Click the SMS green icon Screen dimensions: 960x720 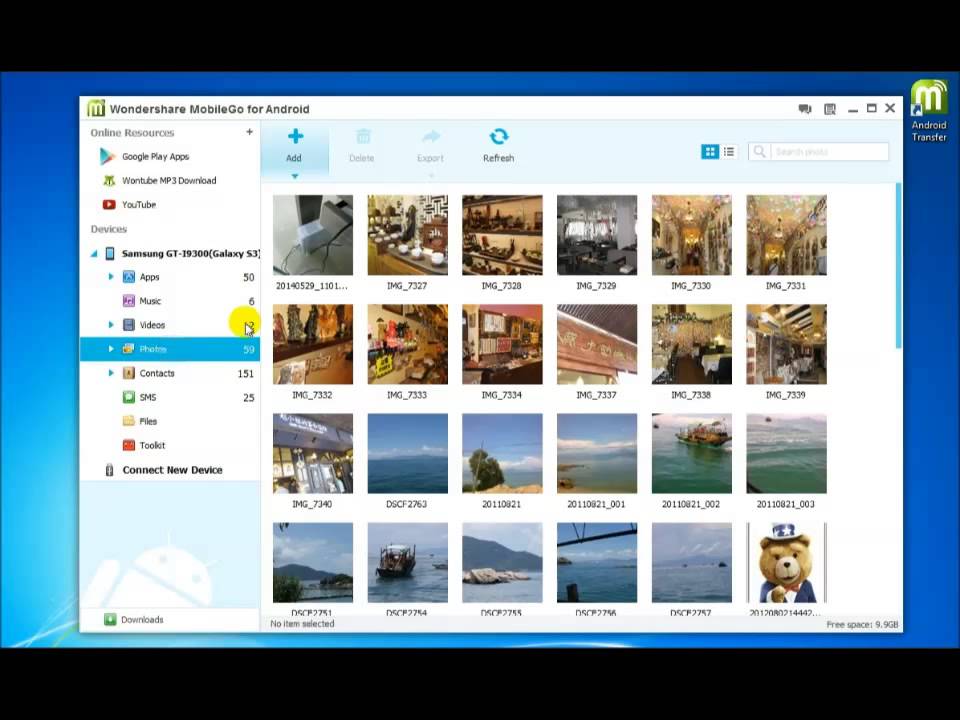click(x=129, y=397)
